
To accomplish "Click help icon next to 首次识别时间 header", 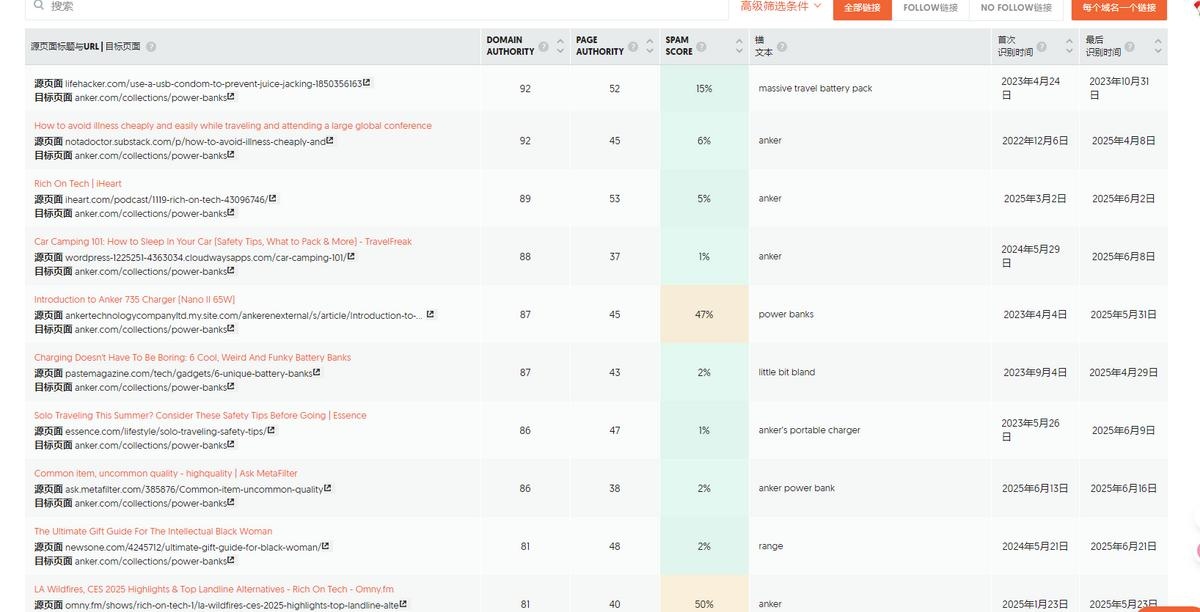I will pos(1041,46).
